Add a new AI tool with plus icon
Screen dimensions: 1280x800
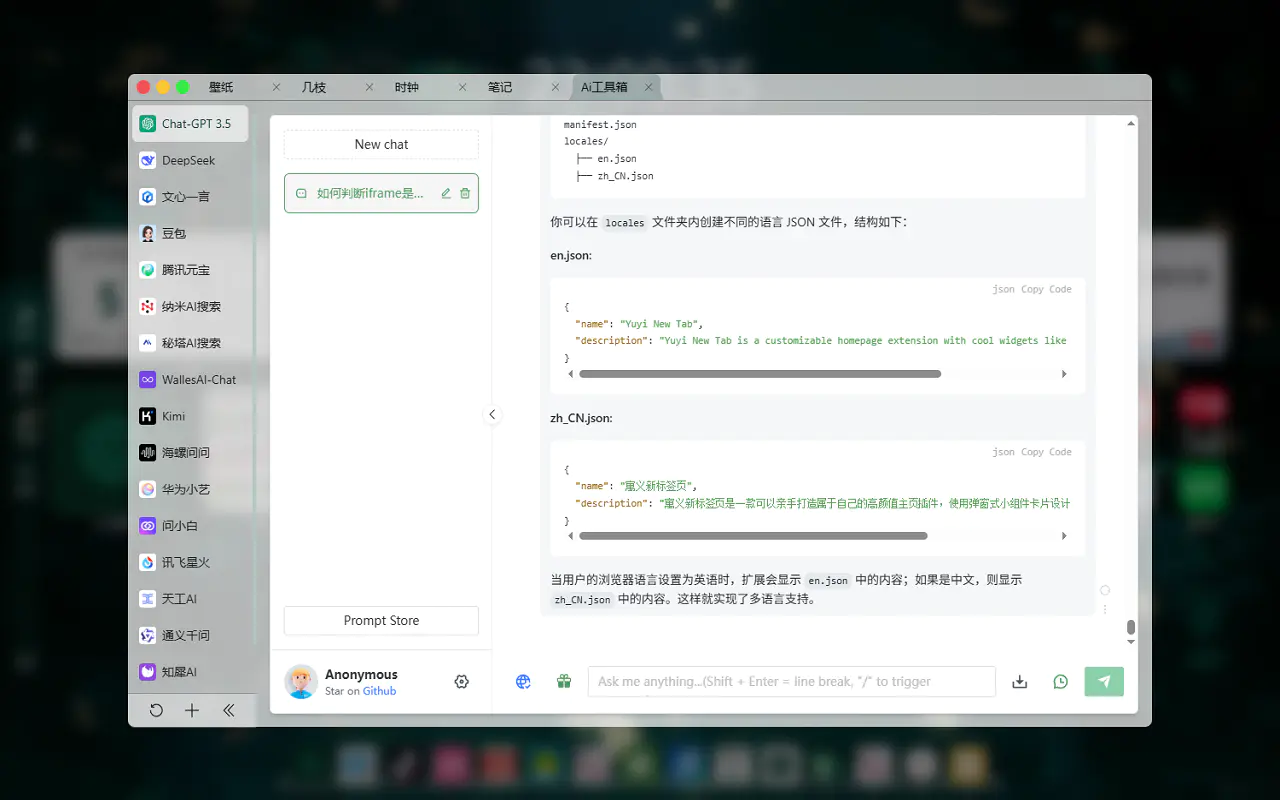click(192, 711)
